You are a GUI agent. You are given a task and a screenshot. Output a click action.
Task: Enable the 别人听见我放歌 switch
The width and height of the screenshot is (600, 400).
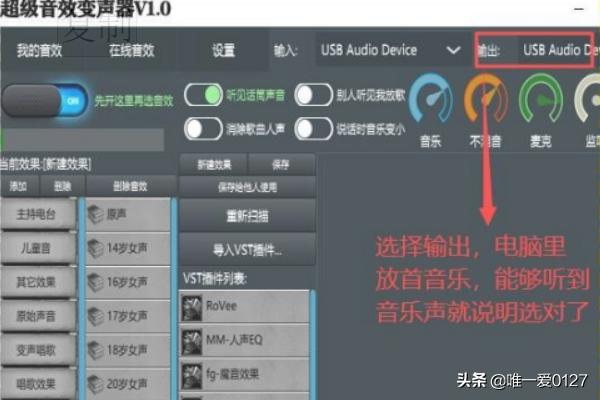tap(313, 95)
